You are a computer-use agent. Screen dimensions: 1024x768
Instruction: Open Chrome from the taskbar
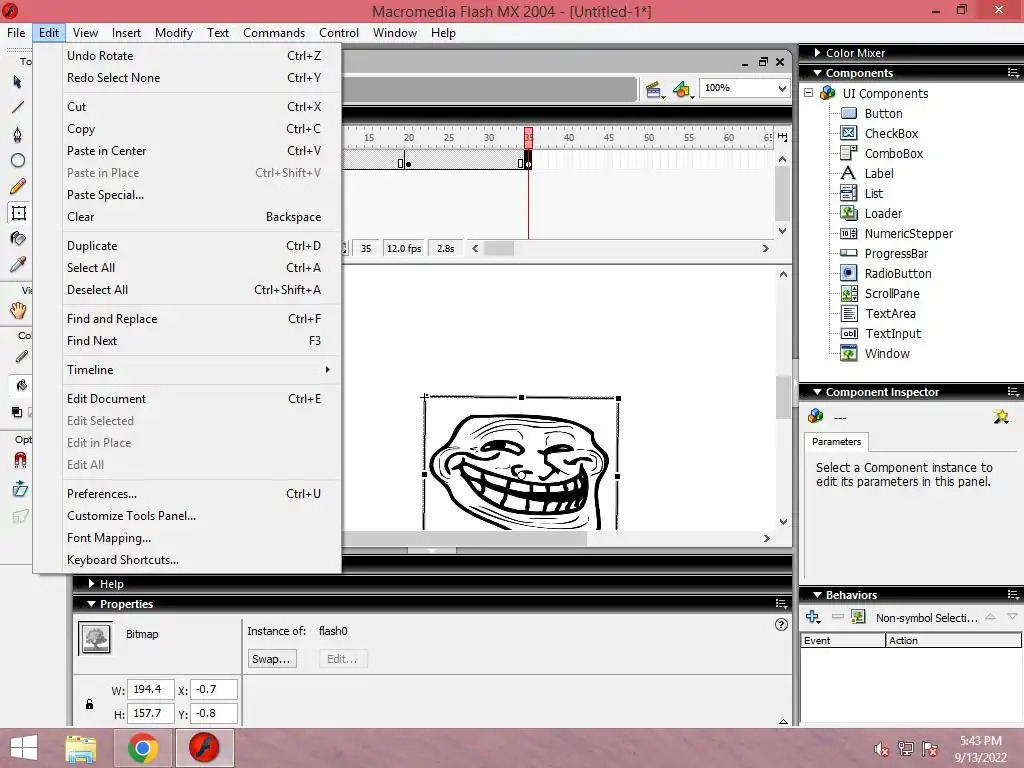pyautogui.click(x=142, y=748)
